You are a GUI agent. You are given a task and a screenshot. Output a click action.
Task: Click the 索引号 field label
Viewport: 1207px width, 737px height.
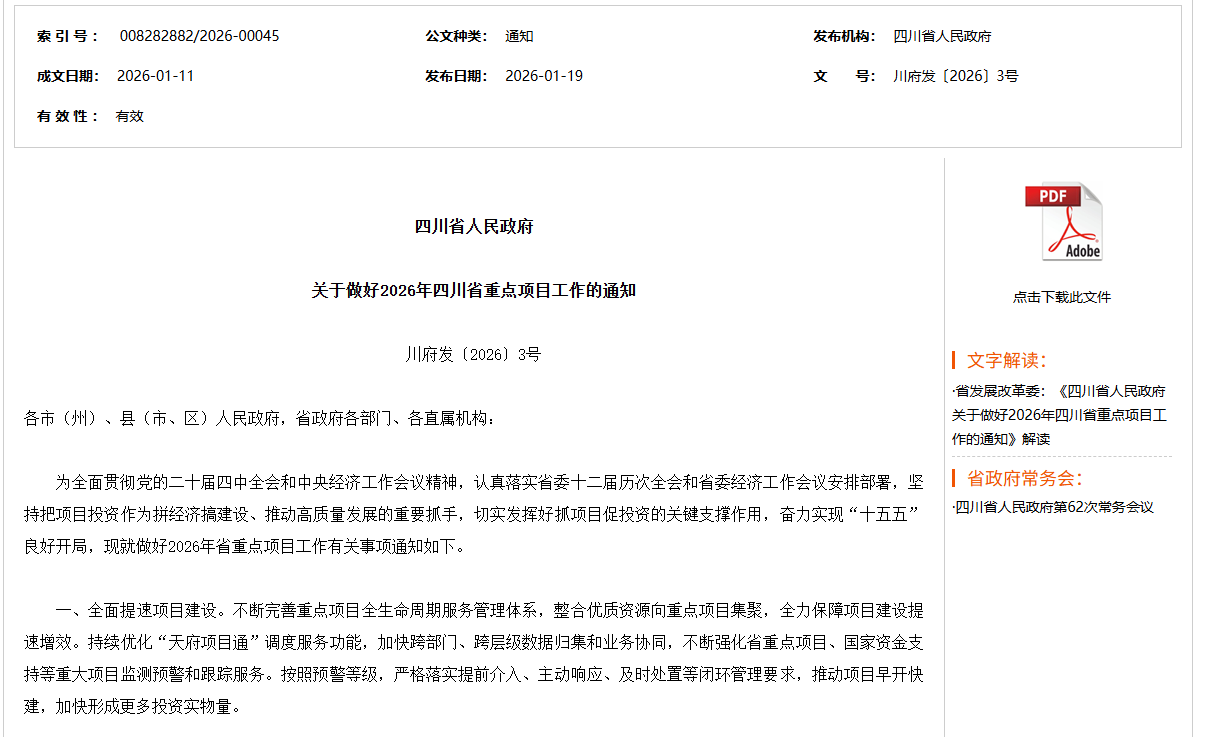[x=68, y=36]
